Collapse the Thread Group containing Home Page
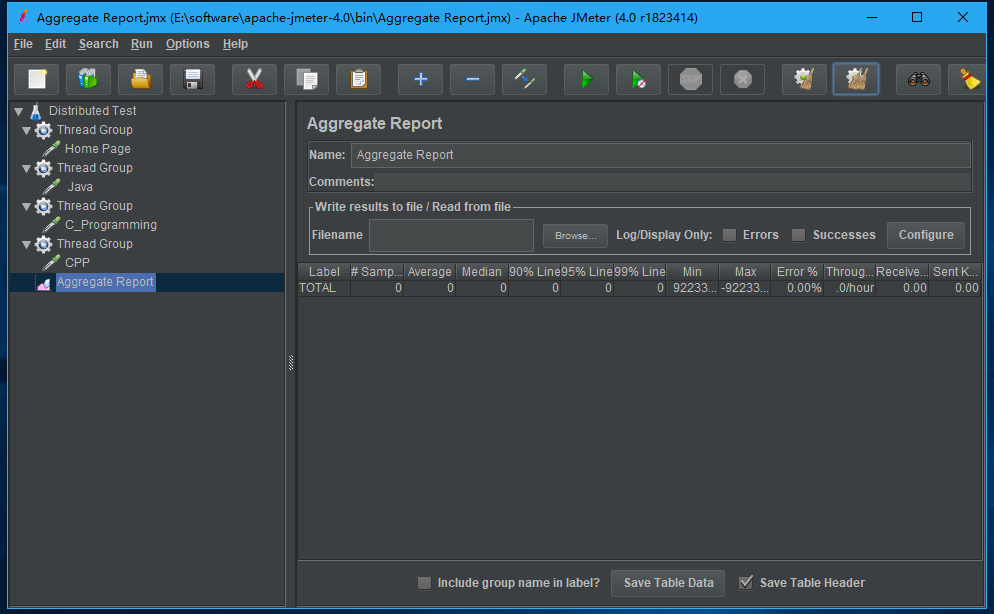Screen dimensions: 994x614 (x=27, y=130)
